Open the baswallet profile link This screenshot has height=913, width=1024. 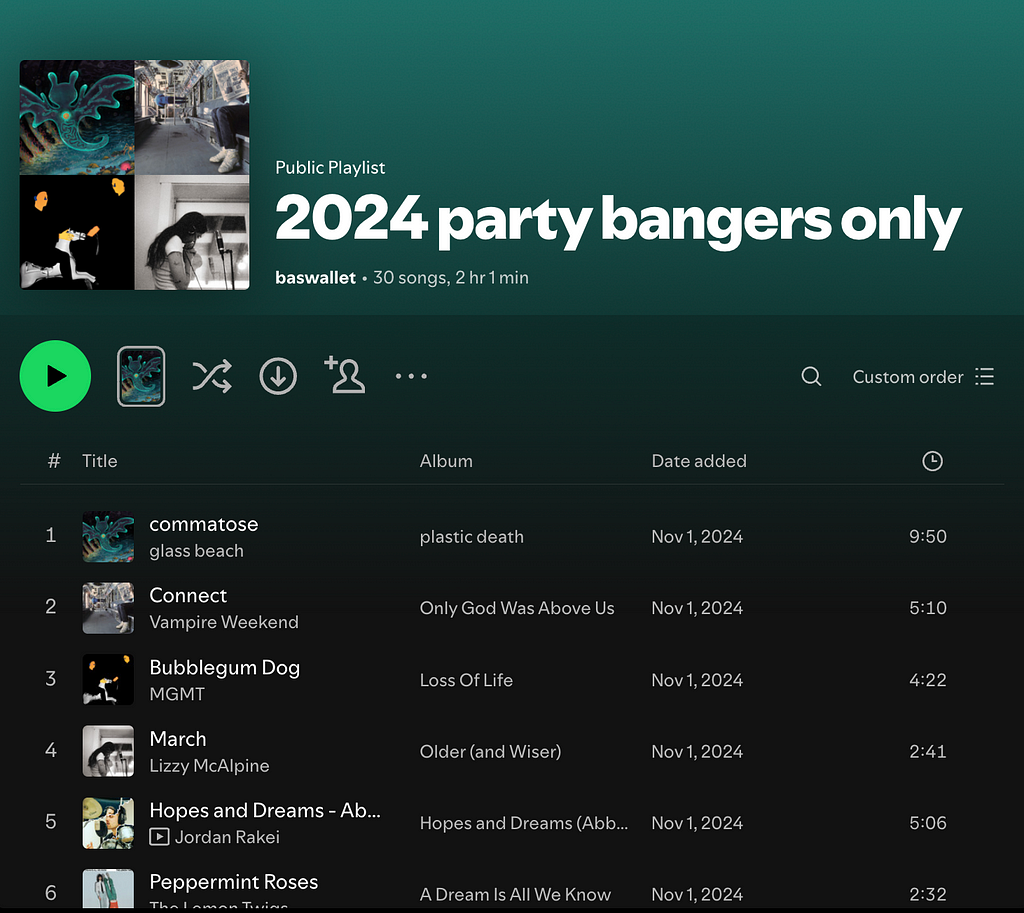(x=315, y=278)
